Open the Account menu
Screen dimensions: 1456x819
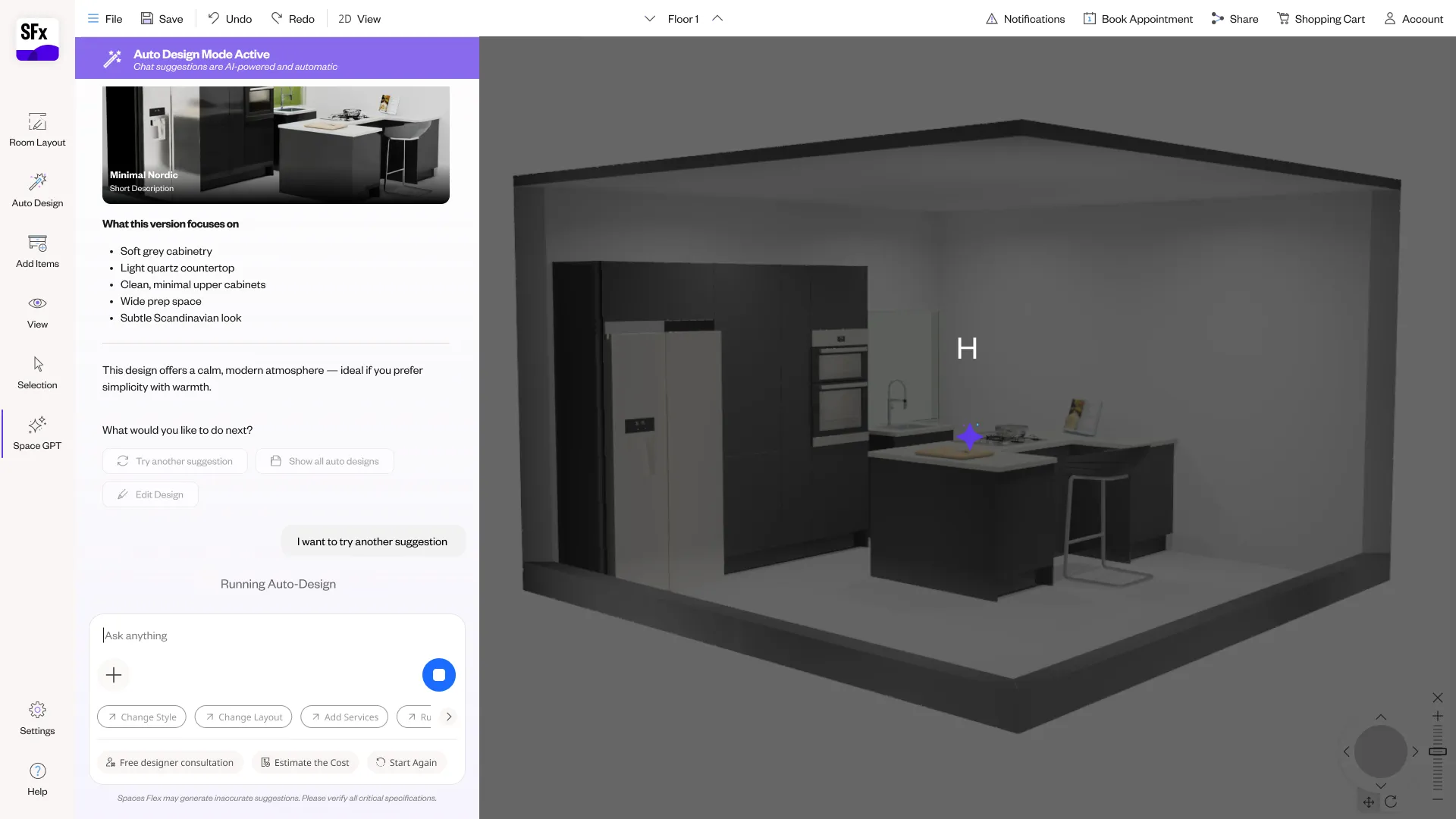click(x=1414, y=18)
